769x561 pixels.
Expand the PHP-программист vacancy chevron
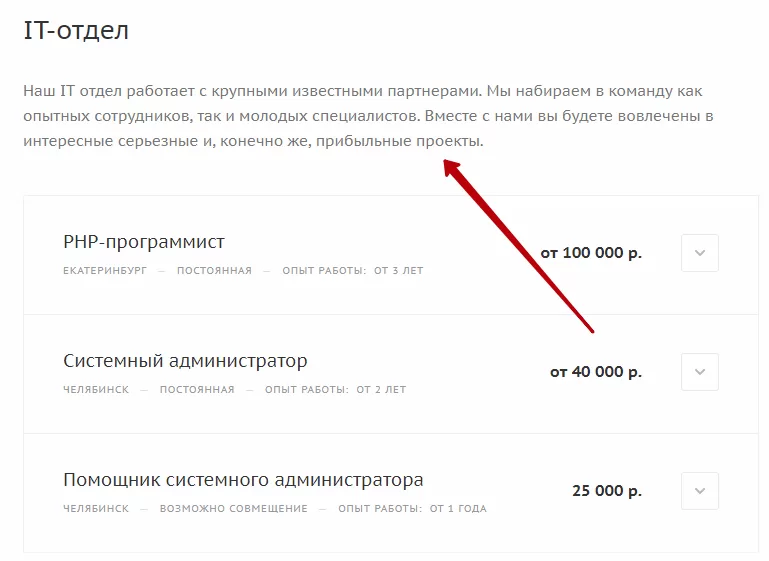click(699, 253)
